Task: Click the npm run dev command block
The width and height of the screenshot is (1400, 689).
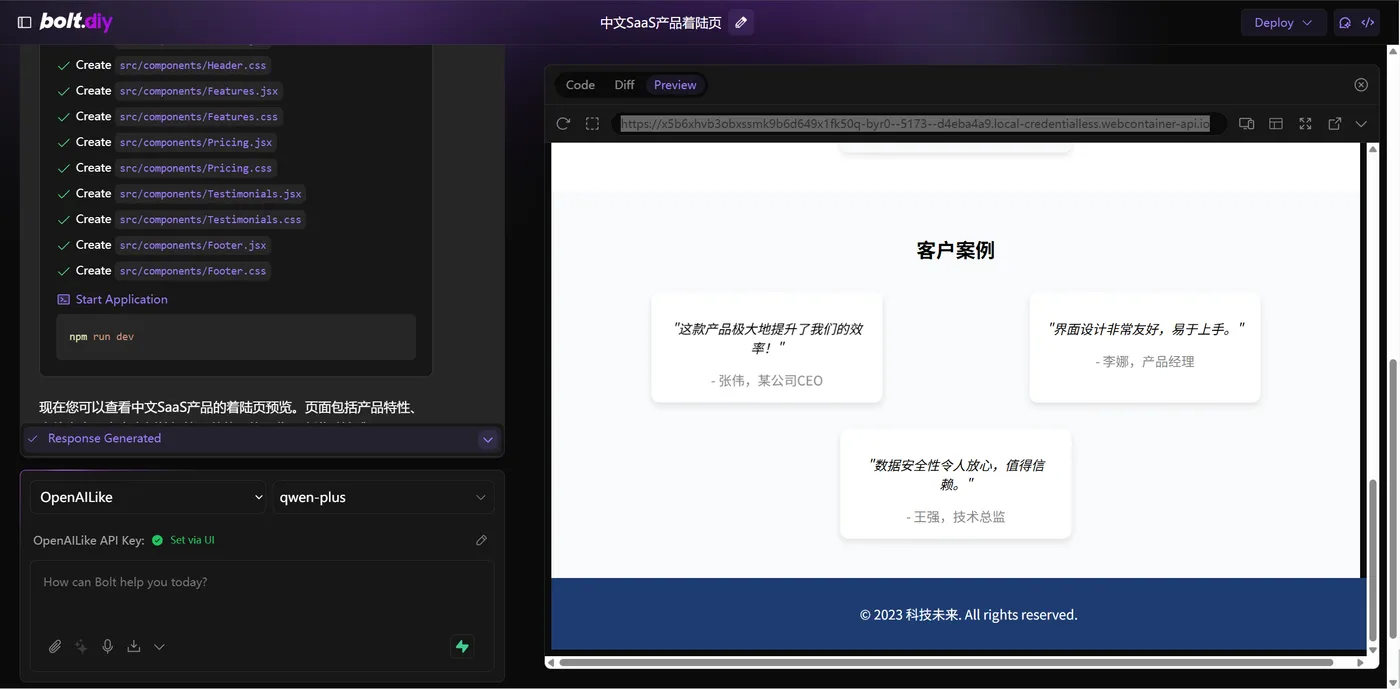Action: (236, 337)
